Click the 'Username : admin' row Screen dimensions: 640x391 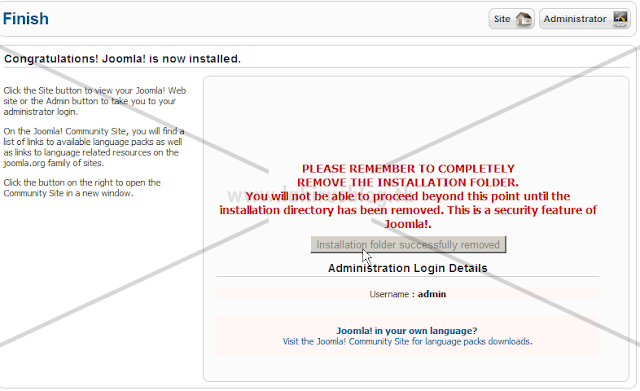408,294
